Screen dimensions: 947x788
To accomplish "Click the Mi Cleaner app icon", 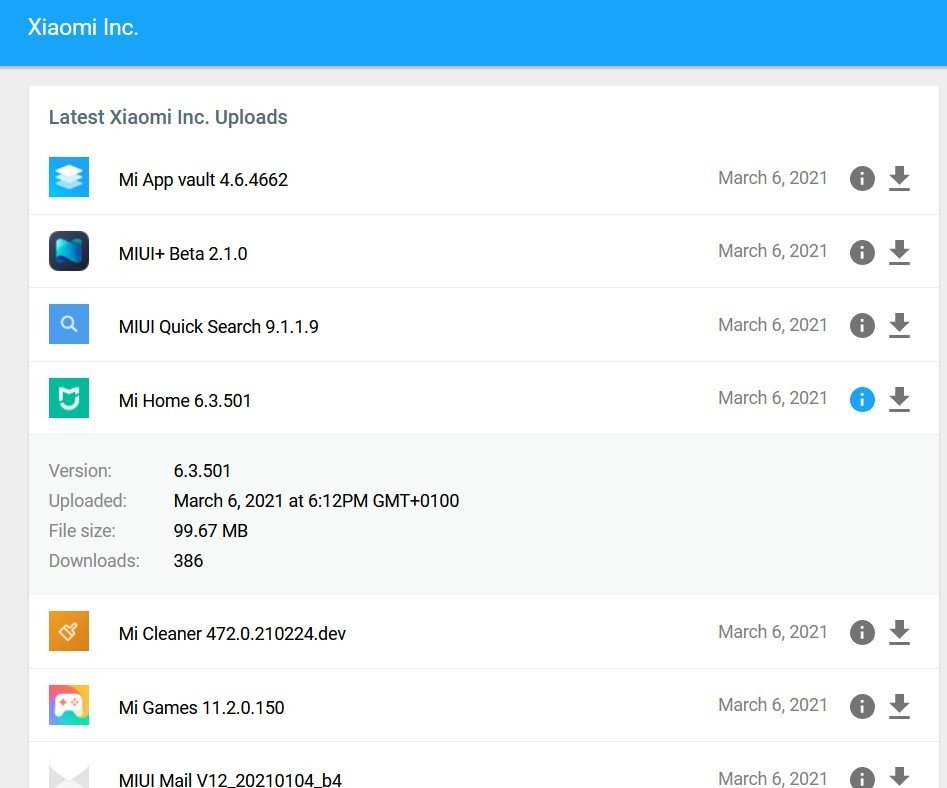I will 69,631.
